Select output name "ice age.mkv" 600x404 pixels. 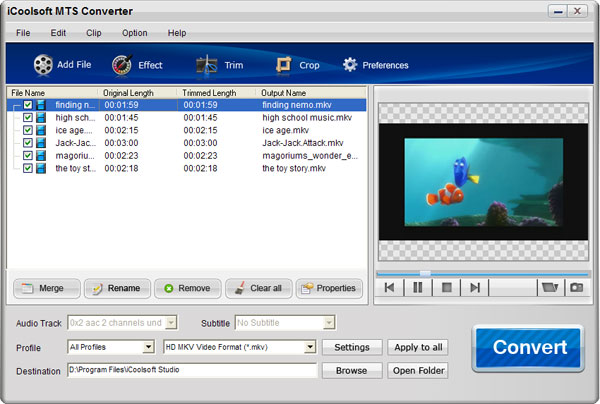(x=285, y=130)
